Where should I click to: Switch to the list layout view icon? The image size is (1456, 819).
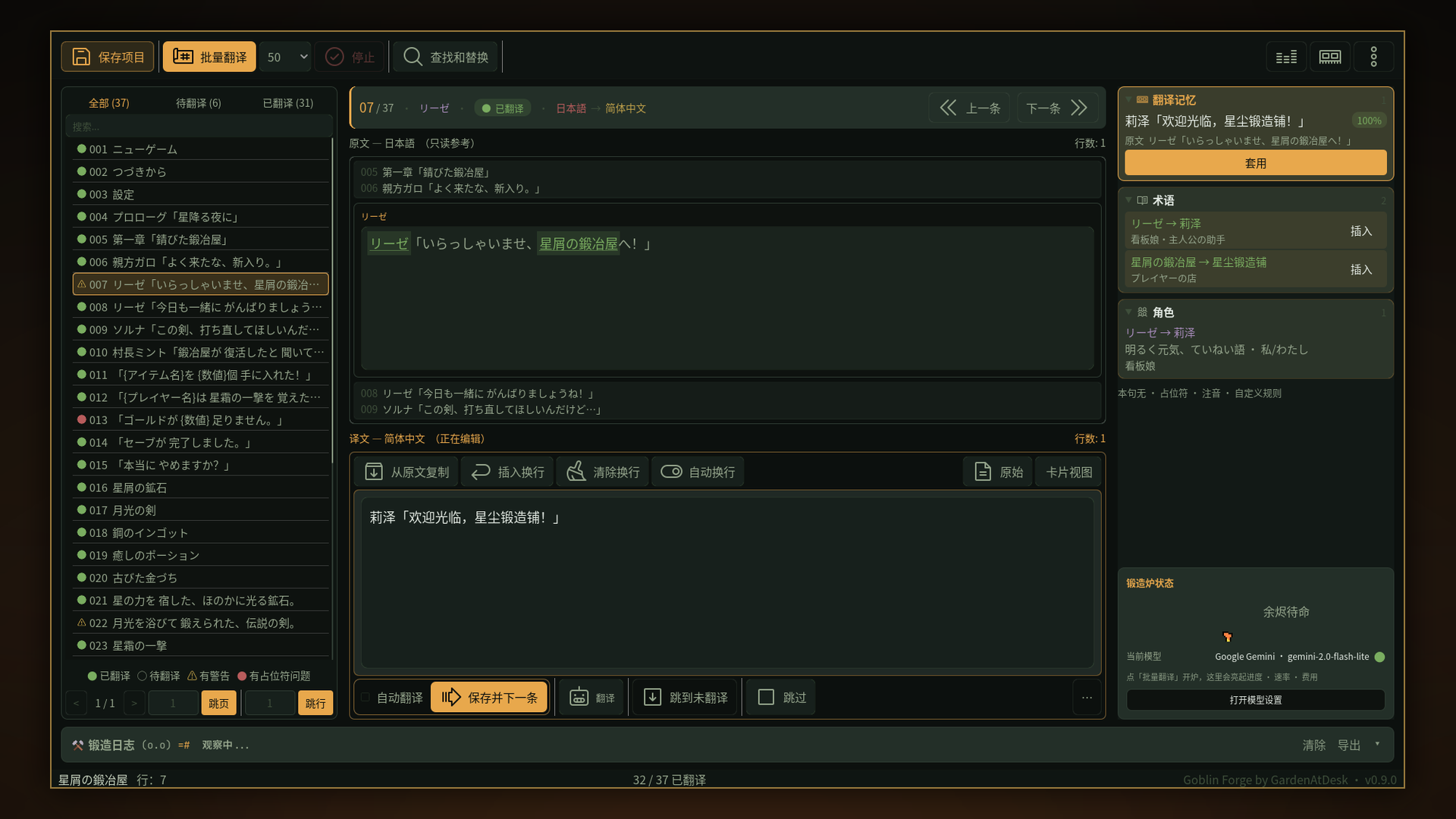click(x=1286, y=57)
